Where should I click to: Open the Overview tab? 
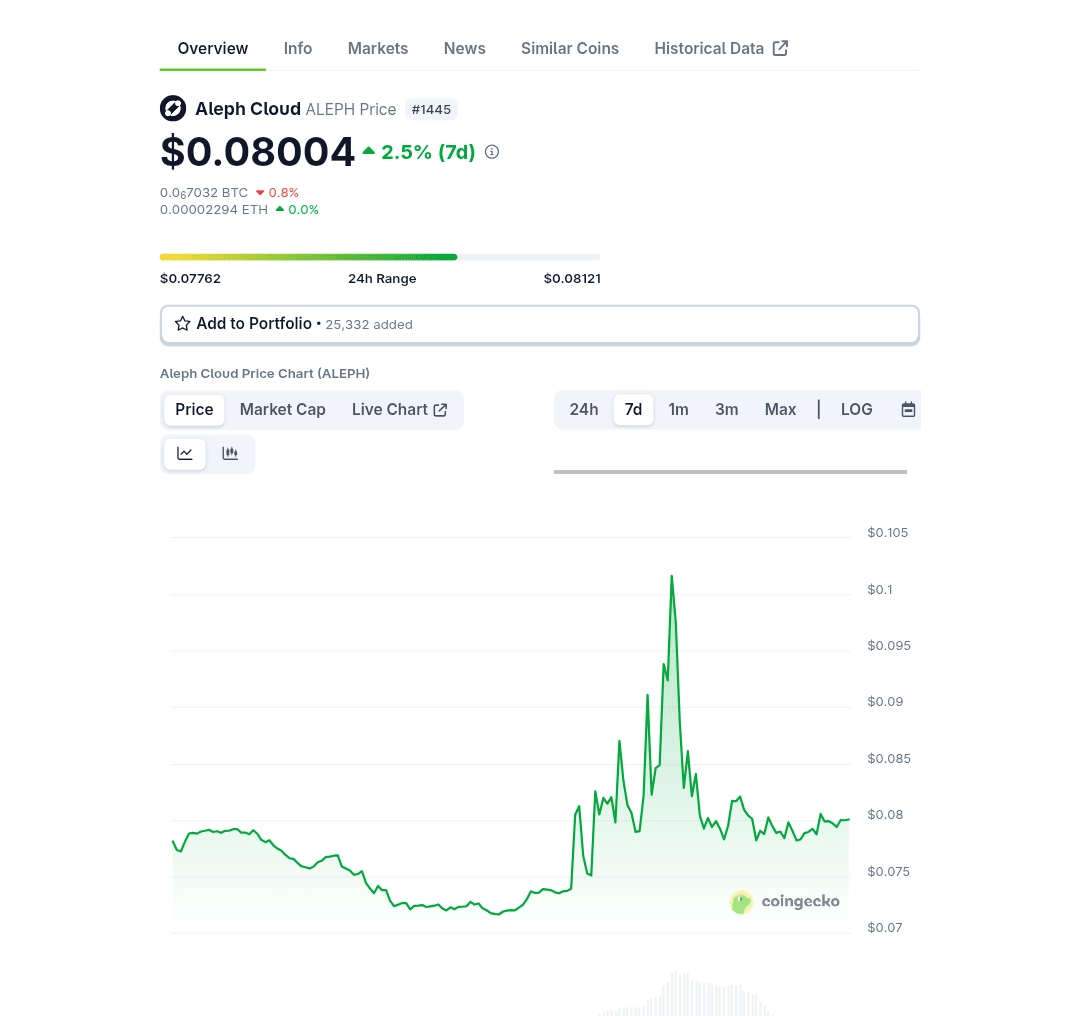coord(212,48)
